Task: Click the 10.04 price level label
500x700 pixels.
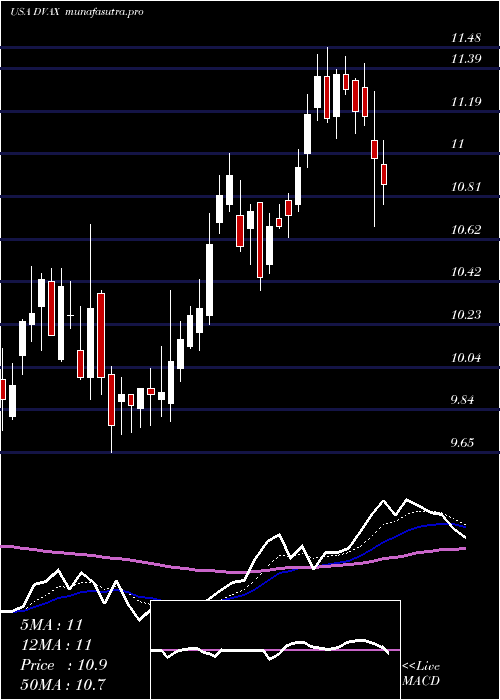Action: (x=466, y=358)
